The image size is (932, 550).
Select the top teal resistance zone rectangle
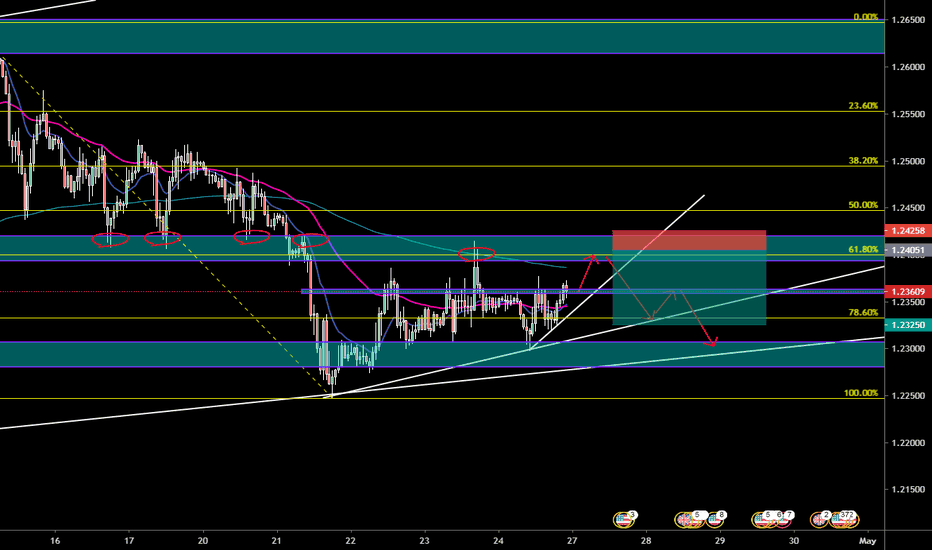[442, 37]
